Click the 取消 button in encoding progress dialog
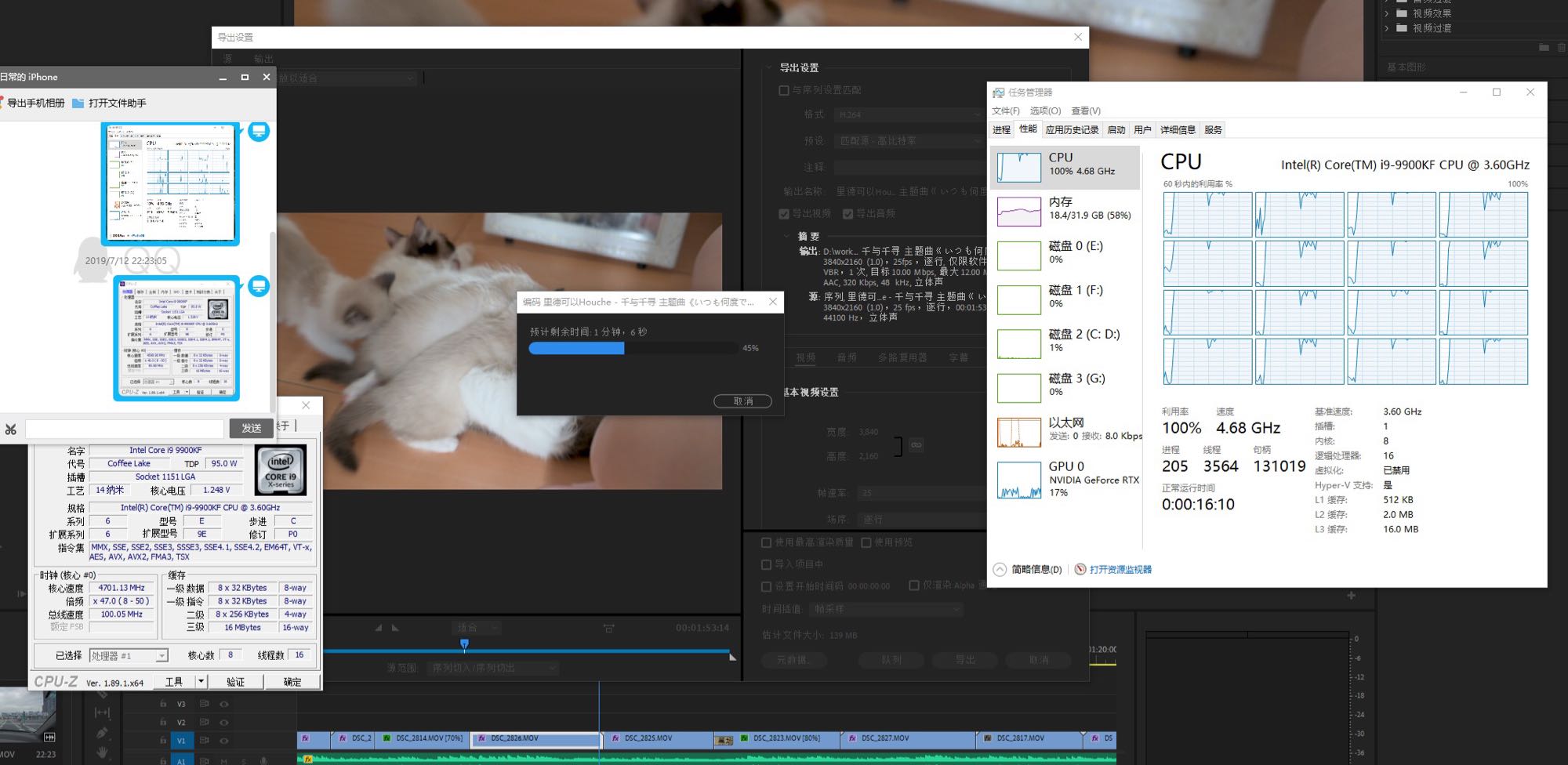Image resolution: width=1568 pixels, height=765 pixels. click(742, 401)
